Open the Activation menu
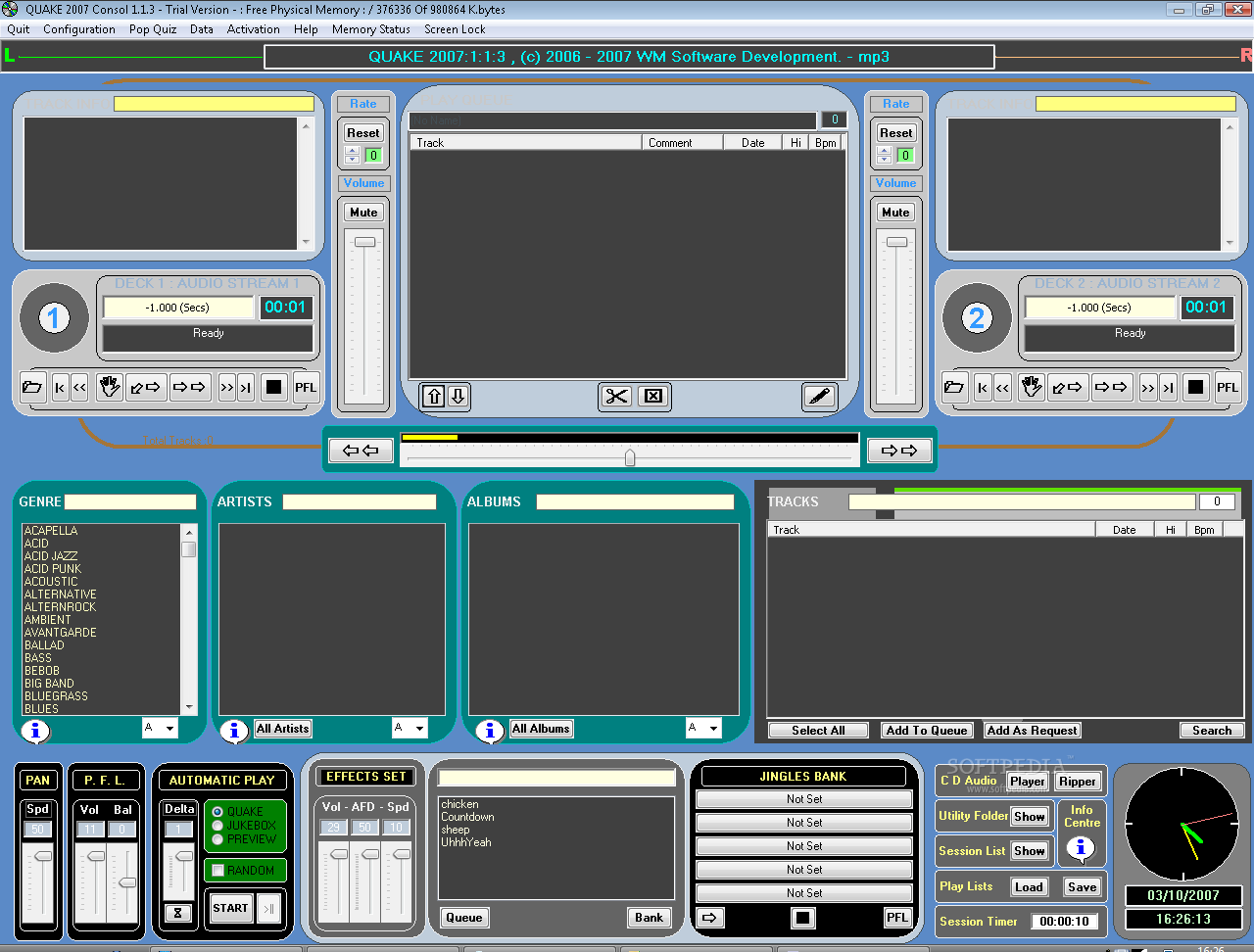 (254, 29)
